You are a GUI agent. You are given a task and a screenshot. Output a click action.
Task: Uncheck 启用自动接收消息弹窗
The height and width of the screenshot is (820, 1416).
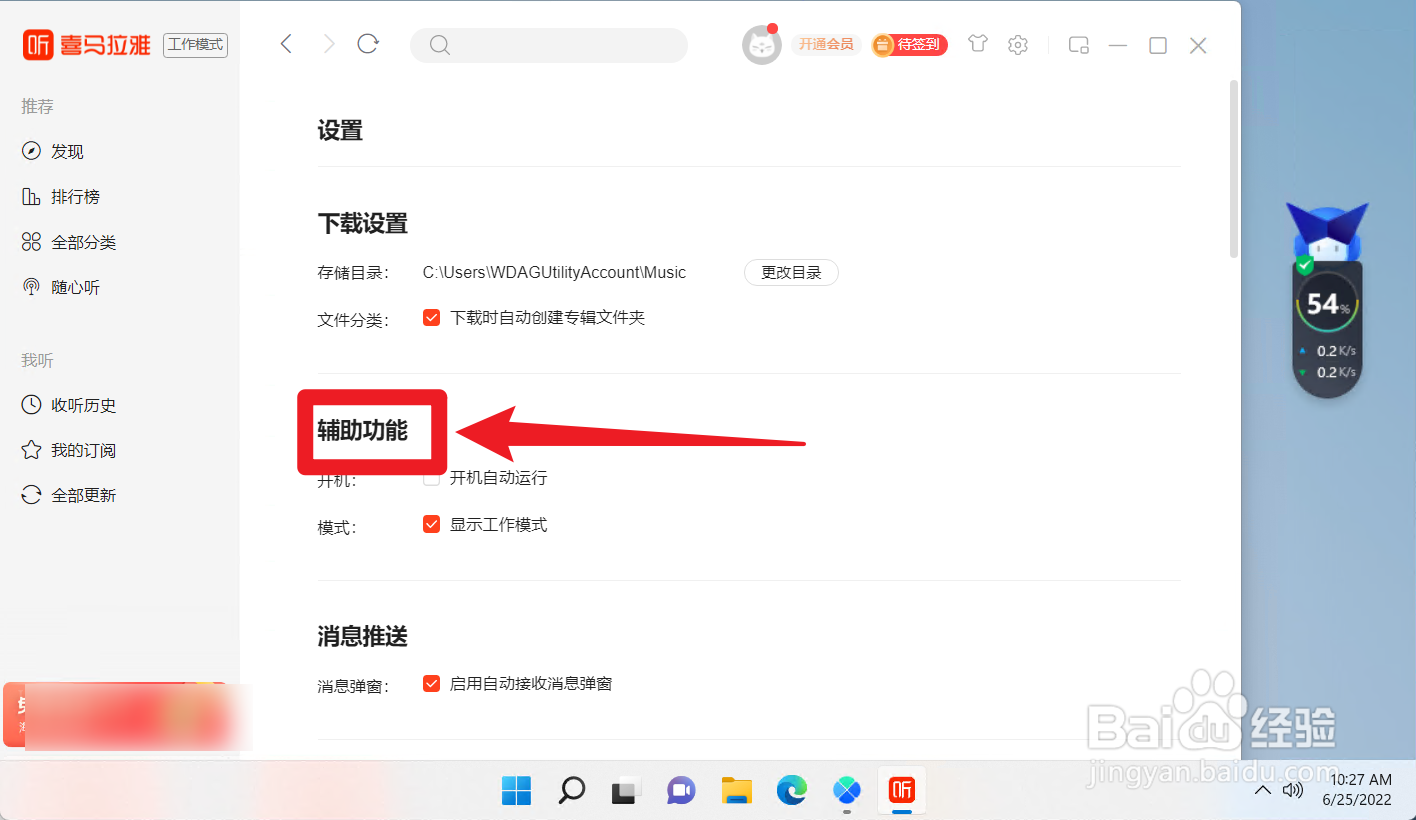click(x=431, y=683)
